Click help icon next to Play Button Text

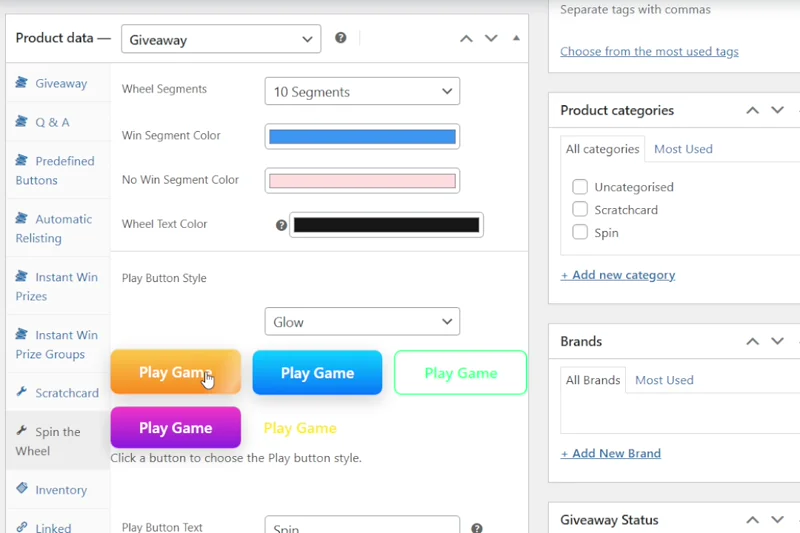tap(477, 528)
